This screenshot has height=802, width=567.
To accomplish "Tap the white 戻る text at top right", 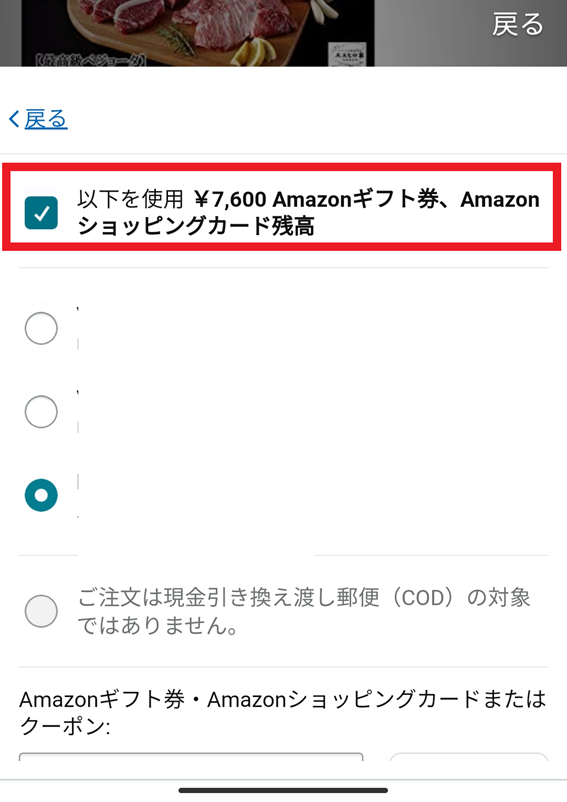I will (517, 25).
